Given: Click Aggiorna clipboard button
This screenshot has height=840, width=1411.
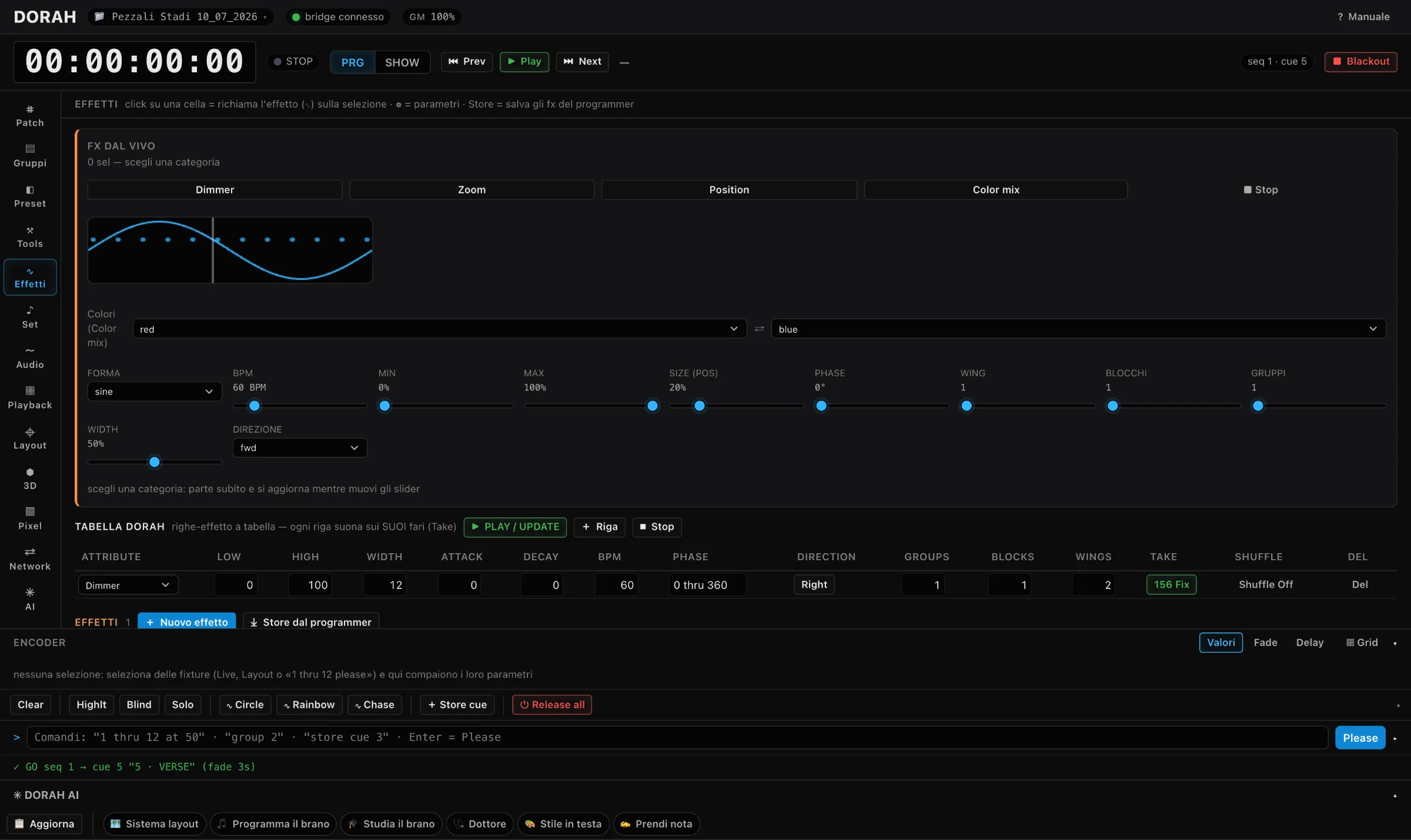Looking at the screenshot, I should pyautogui.click(x=45, y=824).
